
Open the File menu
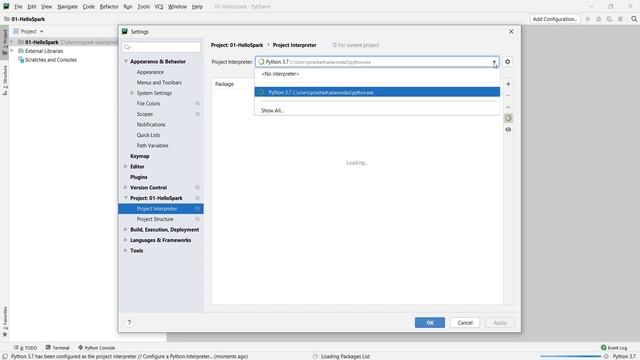coord(18,7)
